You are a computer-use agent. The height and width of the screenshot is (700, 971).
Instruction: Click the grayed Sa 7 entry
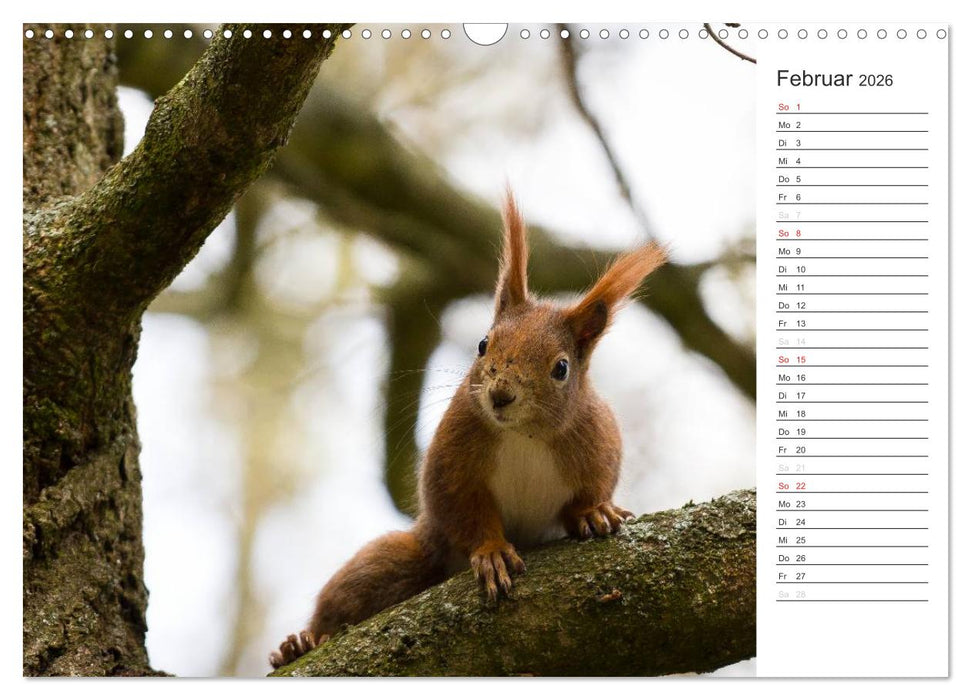pos(790,215)
